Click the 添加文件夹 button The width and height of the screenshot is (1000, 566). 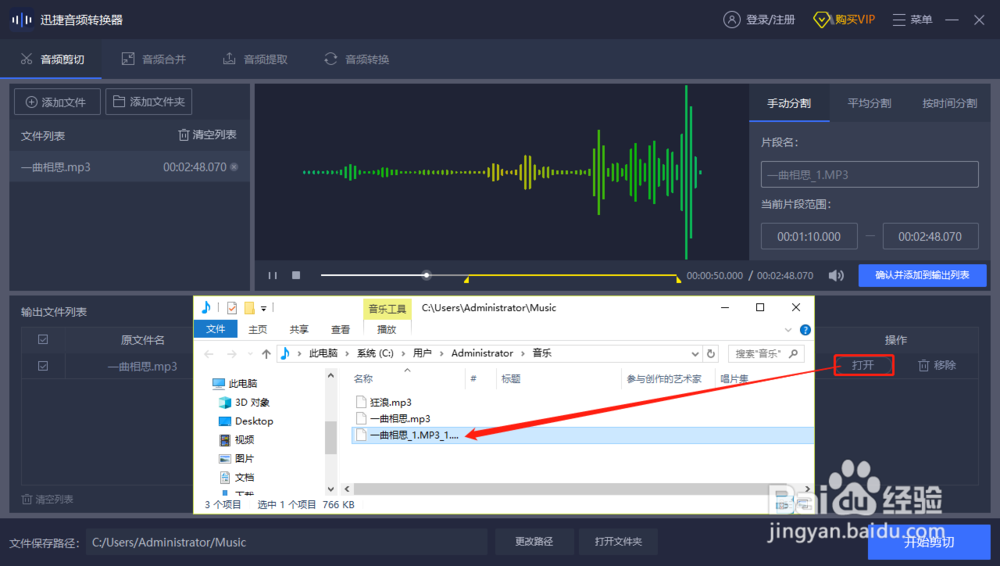pos(149,102)
